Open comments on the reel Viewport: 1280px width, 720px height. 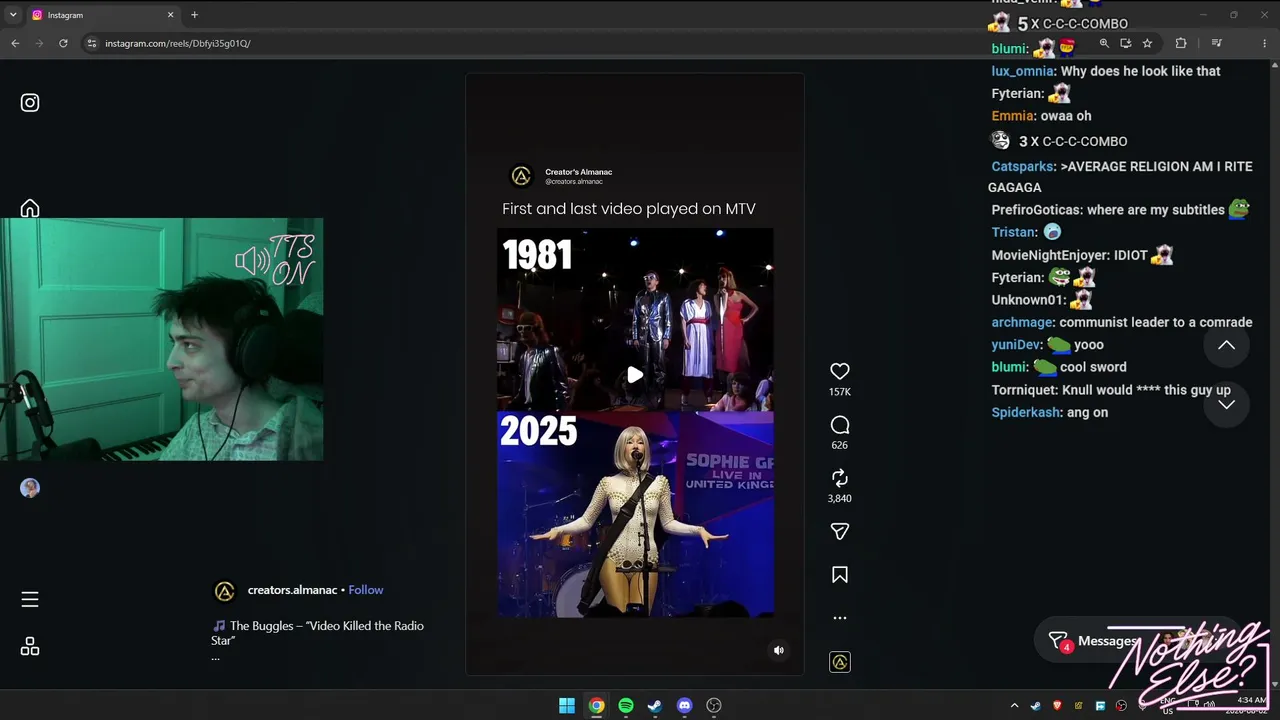(x=840, y=425)
